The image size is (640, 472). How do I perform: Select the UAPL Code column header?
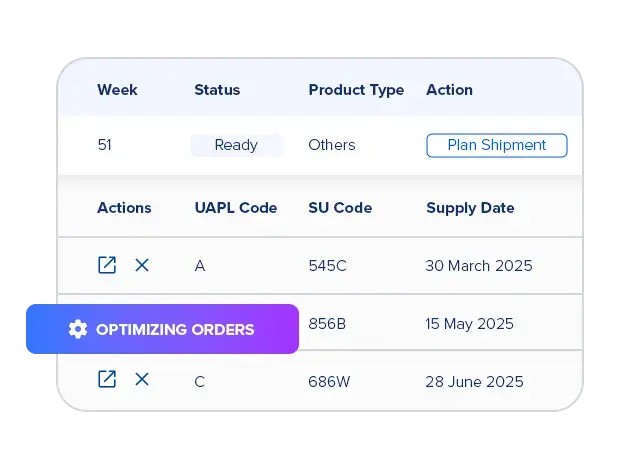(235, 208)
